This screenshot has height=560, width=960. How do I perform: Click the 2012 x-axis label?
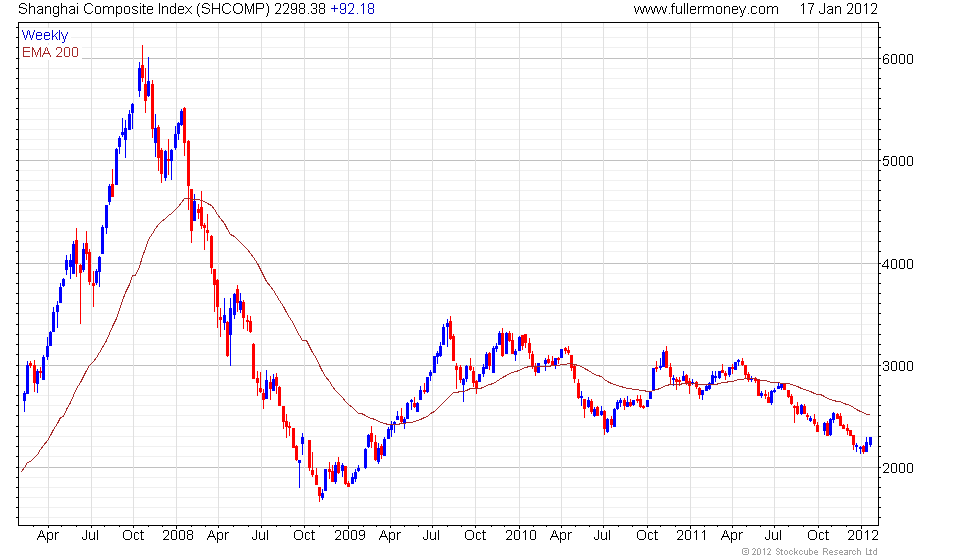863,536
